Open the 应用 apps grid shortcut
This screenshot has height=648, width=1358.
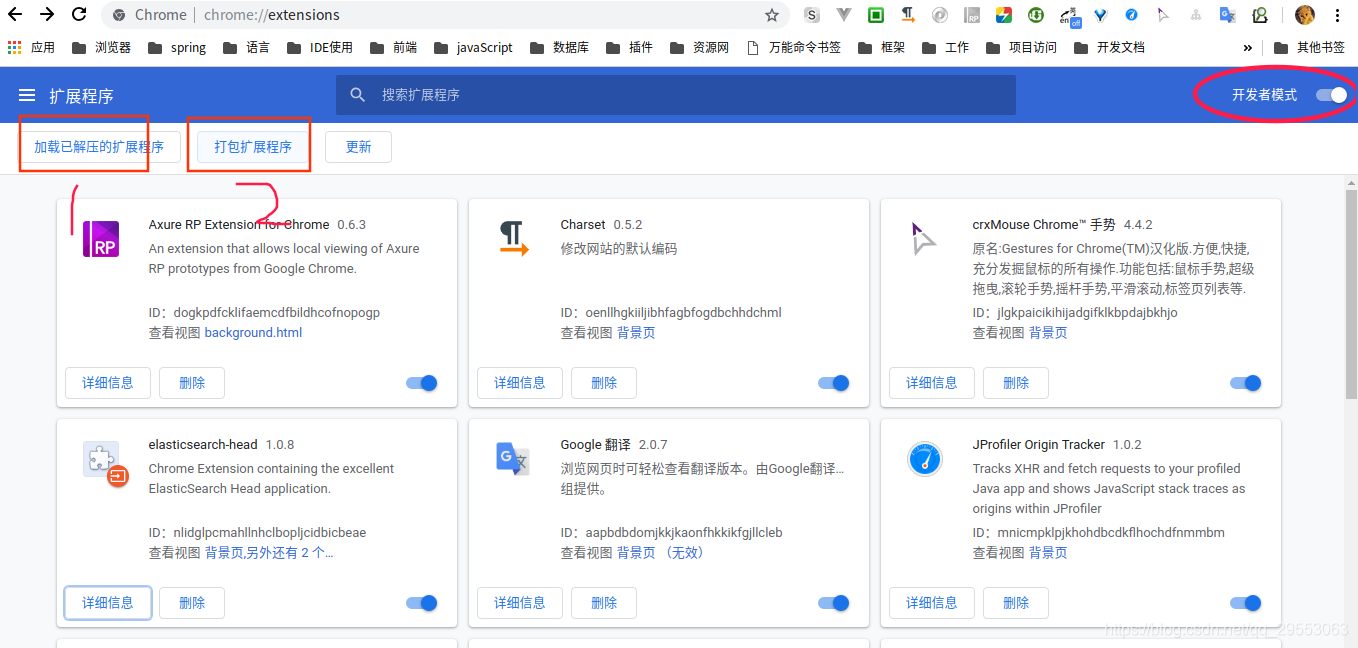click(x=31, y=47)
